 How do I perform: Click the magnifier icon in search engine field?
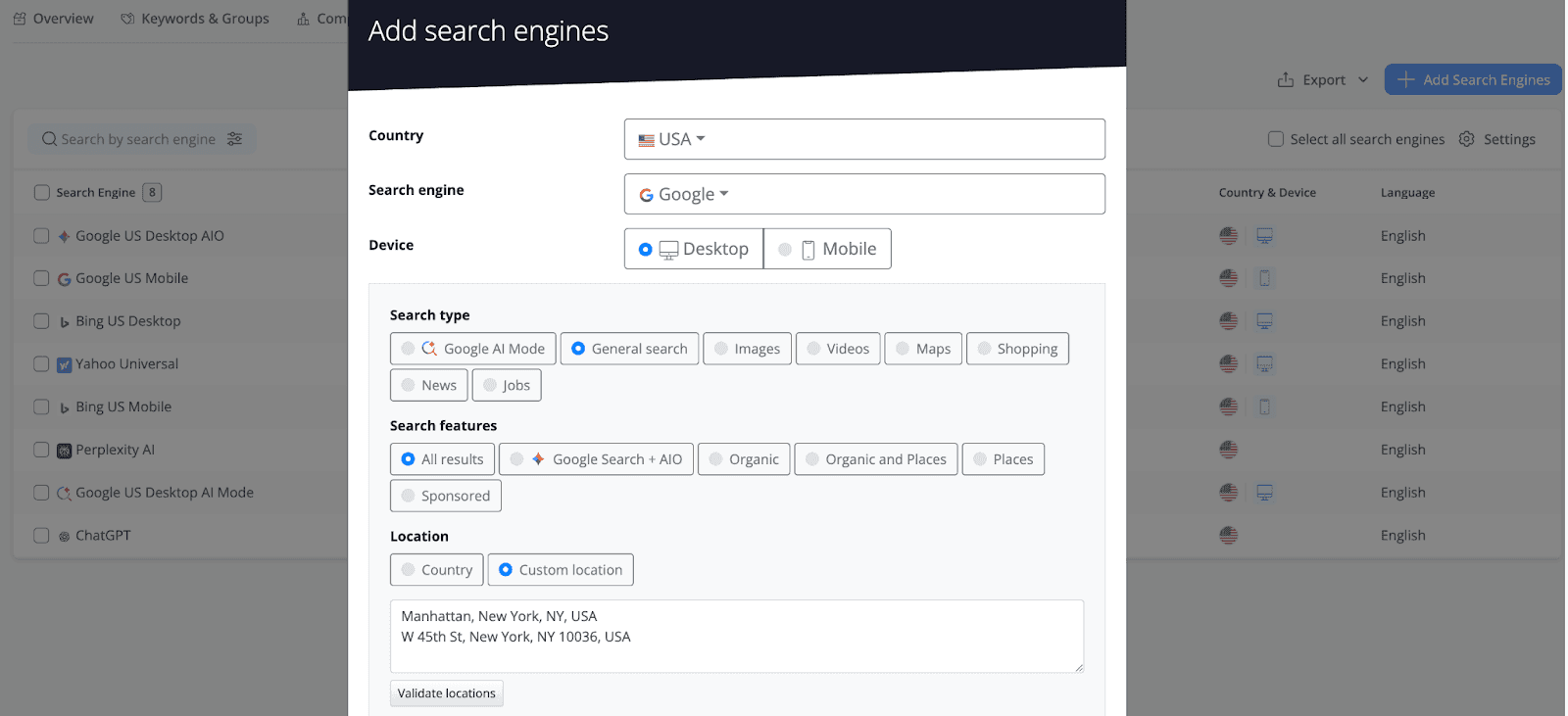pos(49,139)
